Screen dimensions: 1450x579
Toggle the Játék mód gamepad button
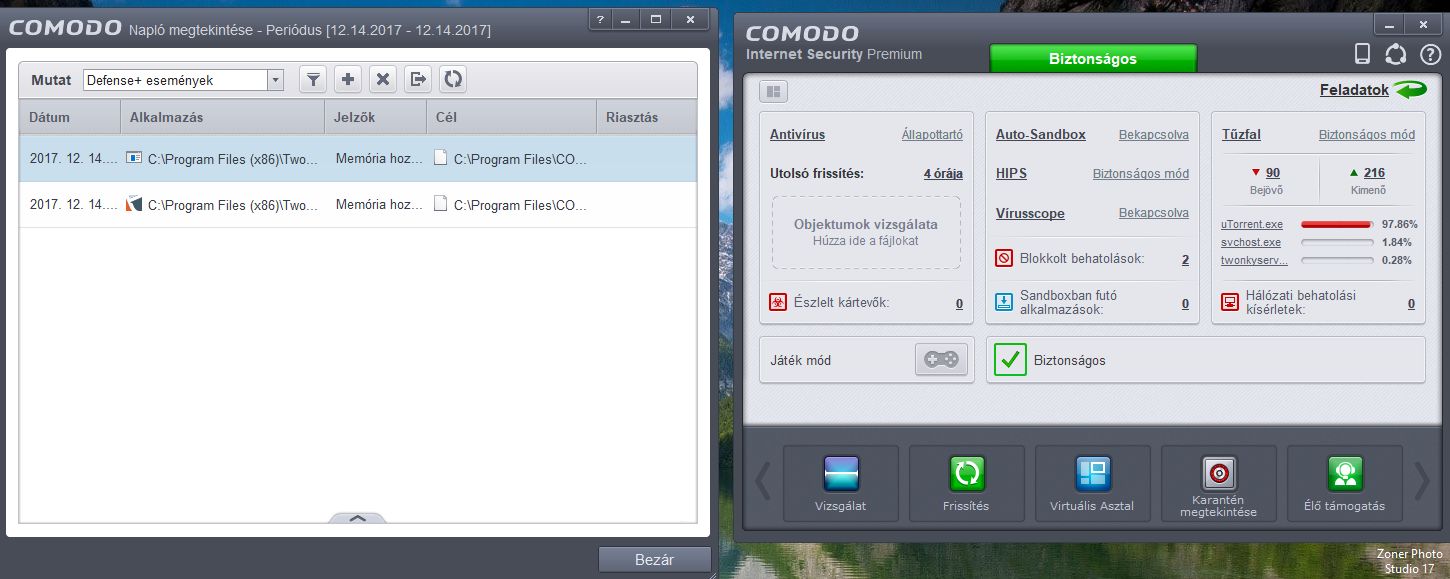click(941, 360)
